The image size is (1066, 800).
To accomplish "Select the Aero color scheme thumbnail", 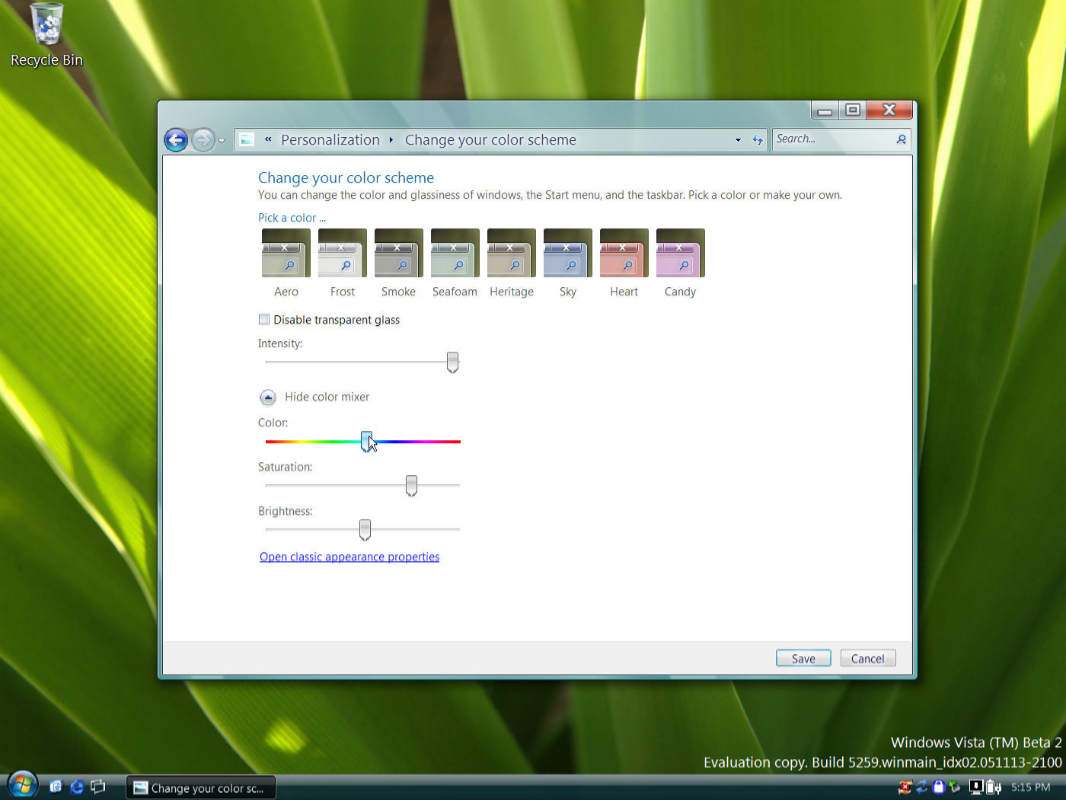I will coord(286,253).
